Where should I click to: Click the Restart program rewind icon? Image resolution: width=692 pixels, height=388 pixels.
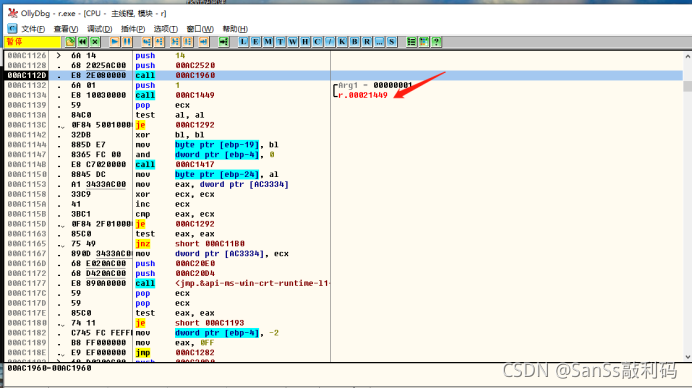click(x=83, y=42)
